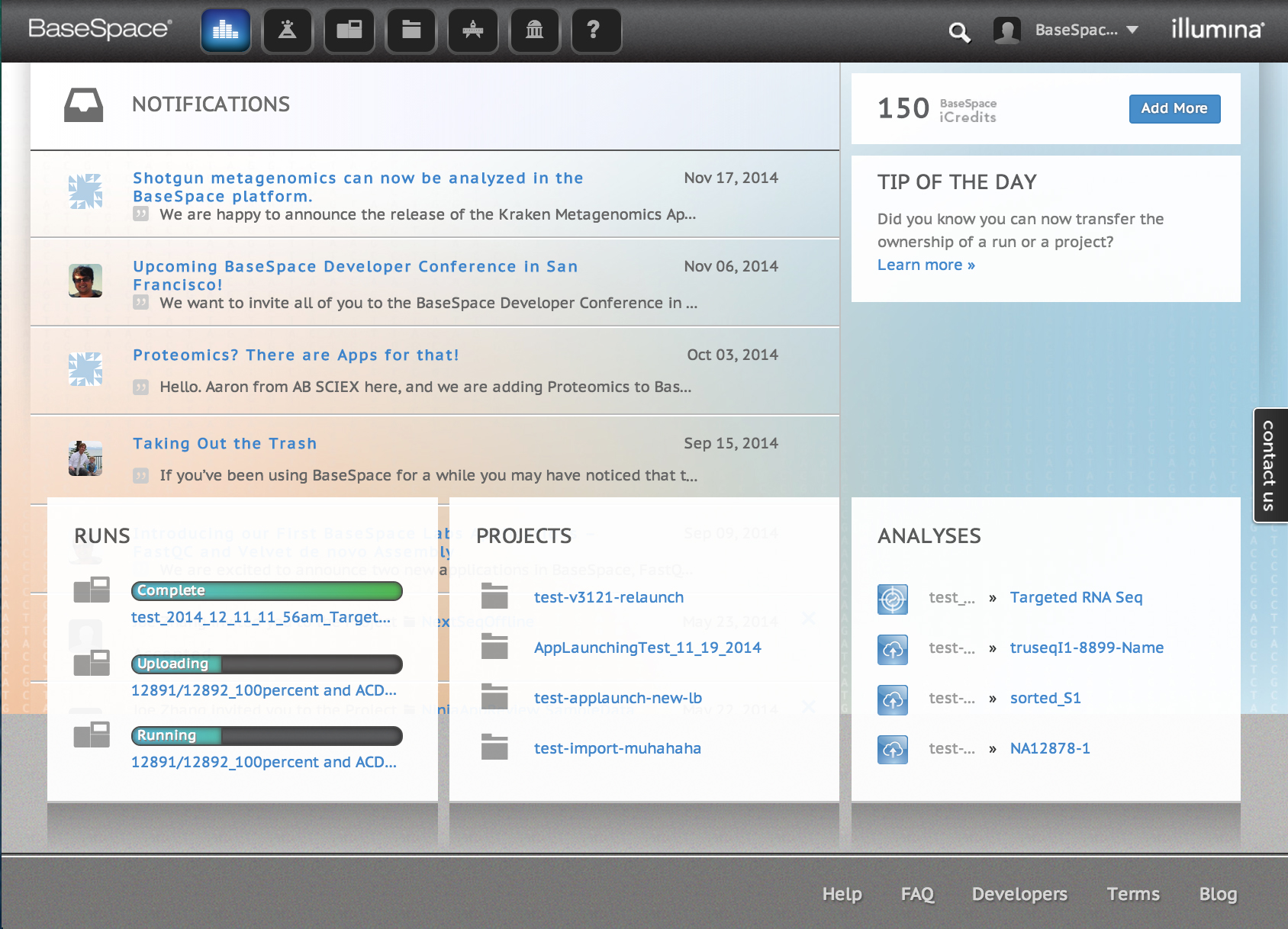
Task: Open the Dashboard bar-chart icon
Action: (226, 31)
